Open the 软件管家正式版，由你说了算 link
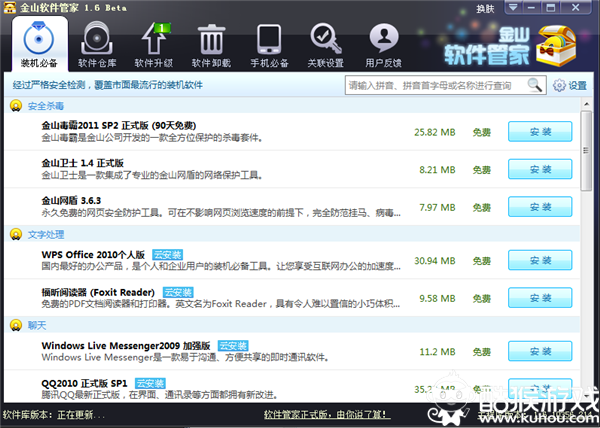This screenshot has height=428, width=600. tap(327, 415)
